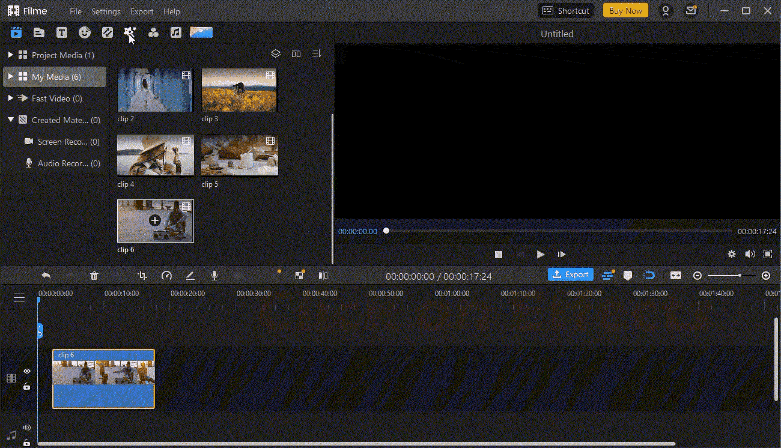Toggle video track eye visibility
The image size is (781, 448).
[x=27, y=371]
